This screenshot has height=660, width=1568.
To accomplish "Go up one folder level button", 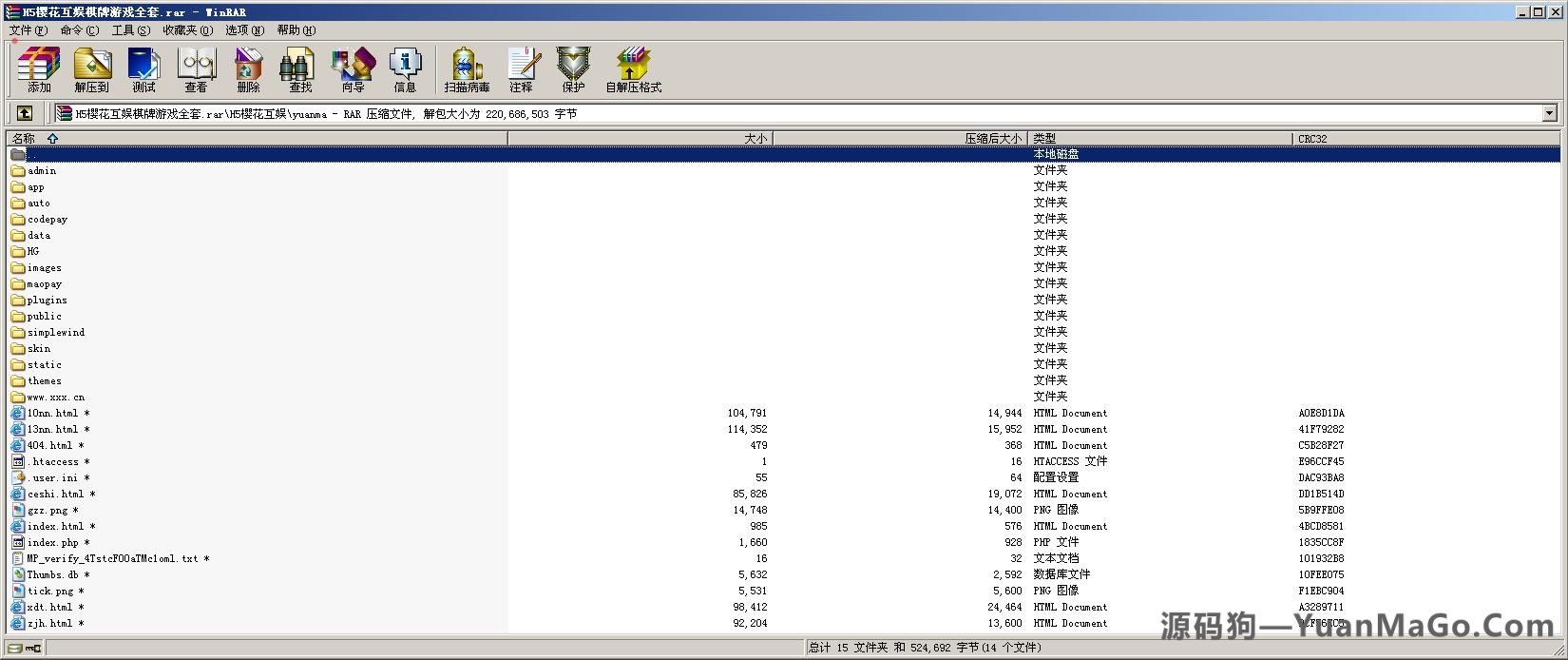I will (25, 113).
